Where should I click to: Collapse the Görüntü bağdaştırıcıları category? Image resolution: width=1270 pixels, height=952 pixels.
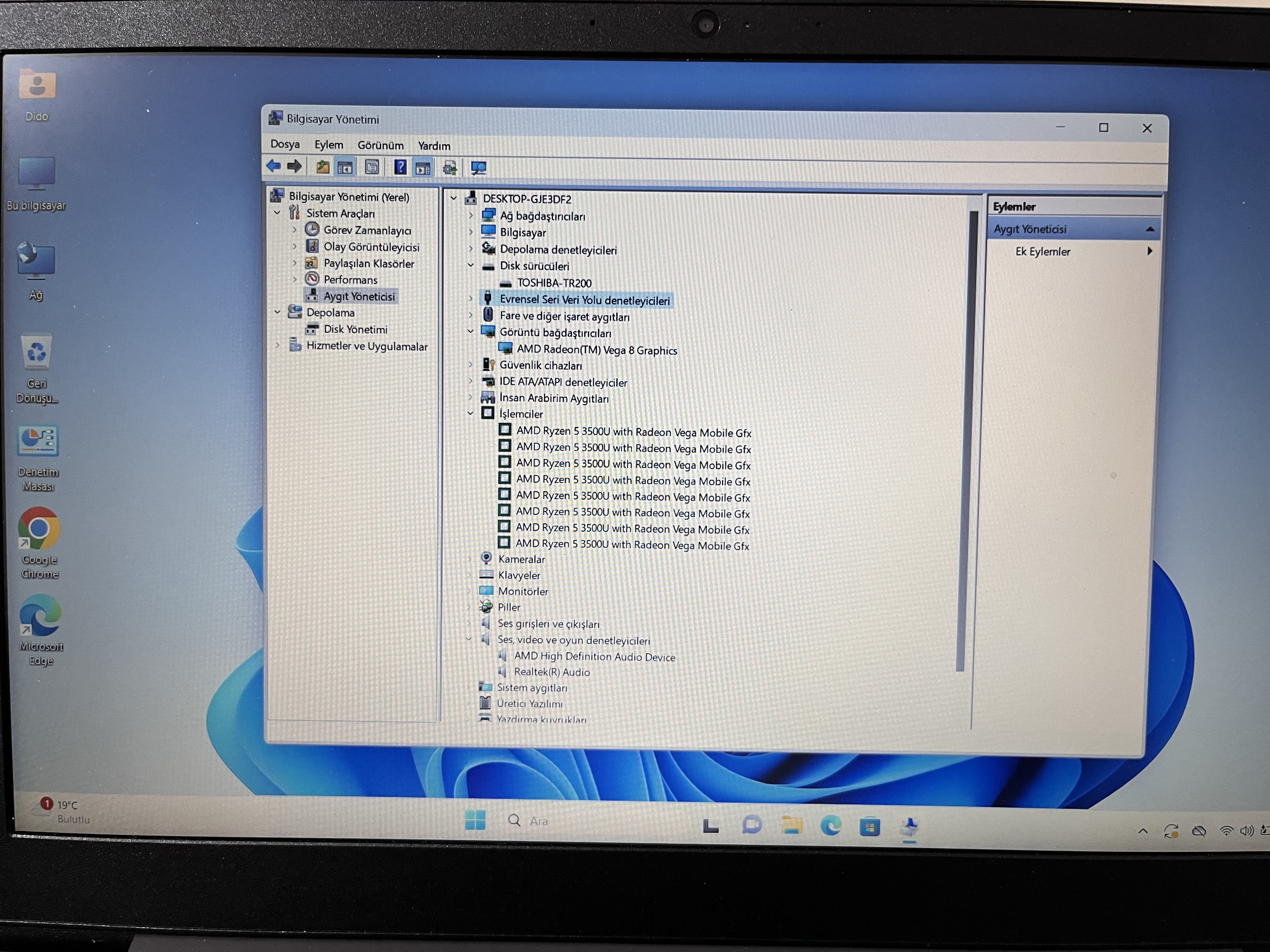click(x=471, y=332)
